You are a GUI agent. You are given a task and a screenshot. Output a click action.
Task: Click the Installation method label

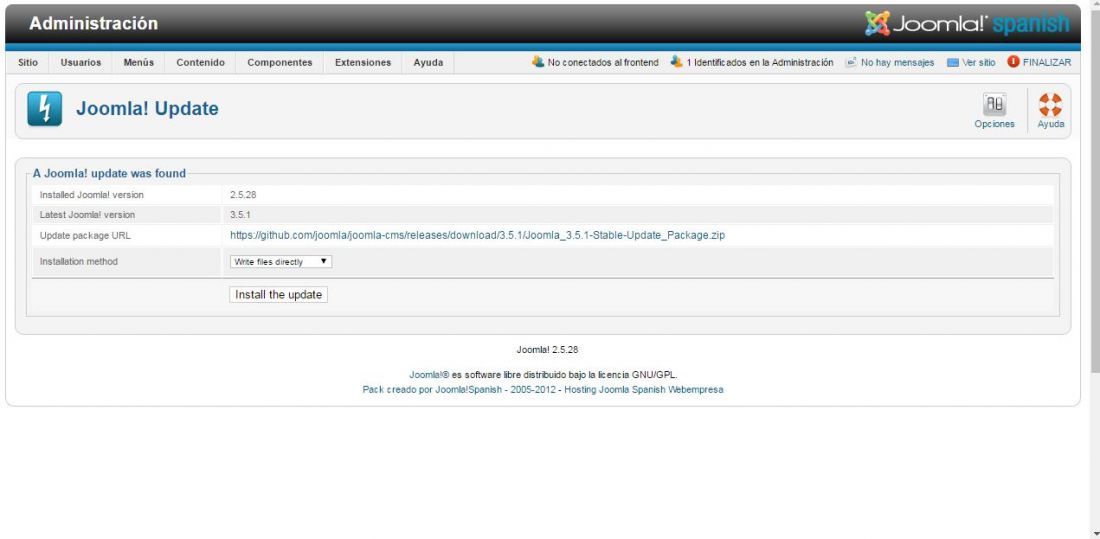pos(79,262)
